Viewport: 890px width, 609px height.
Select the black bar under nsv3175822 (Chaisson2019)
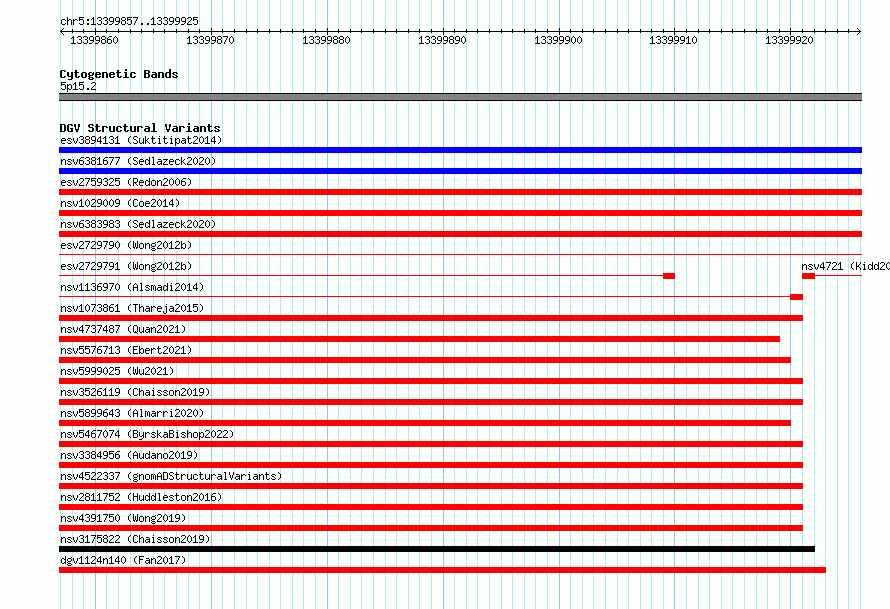coord(437,549)
